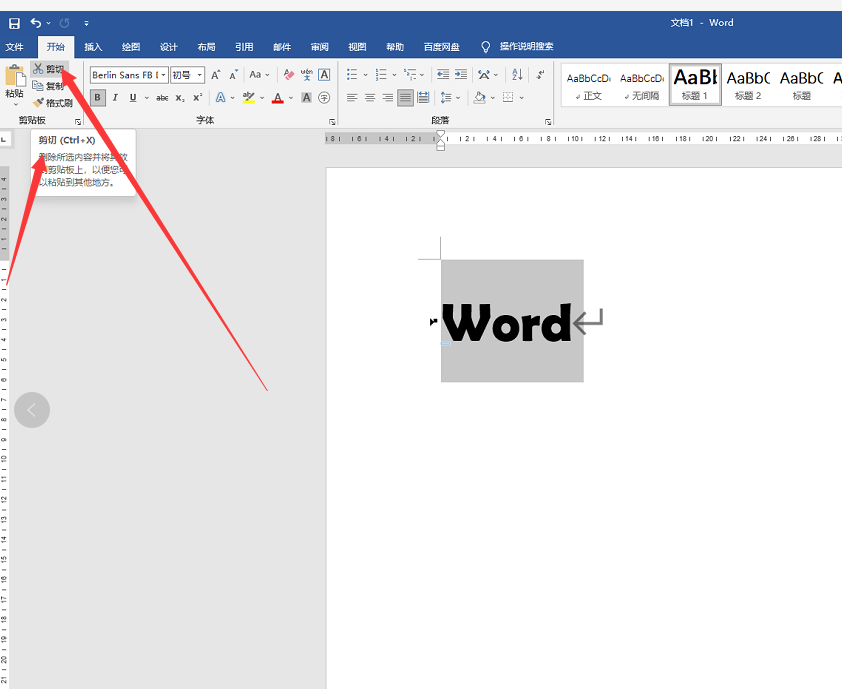Switch to the 插入 tab
The width and height of the screenshot is (842, 689).
93,47
